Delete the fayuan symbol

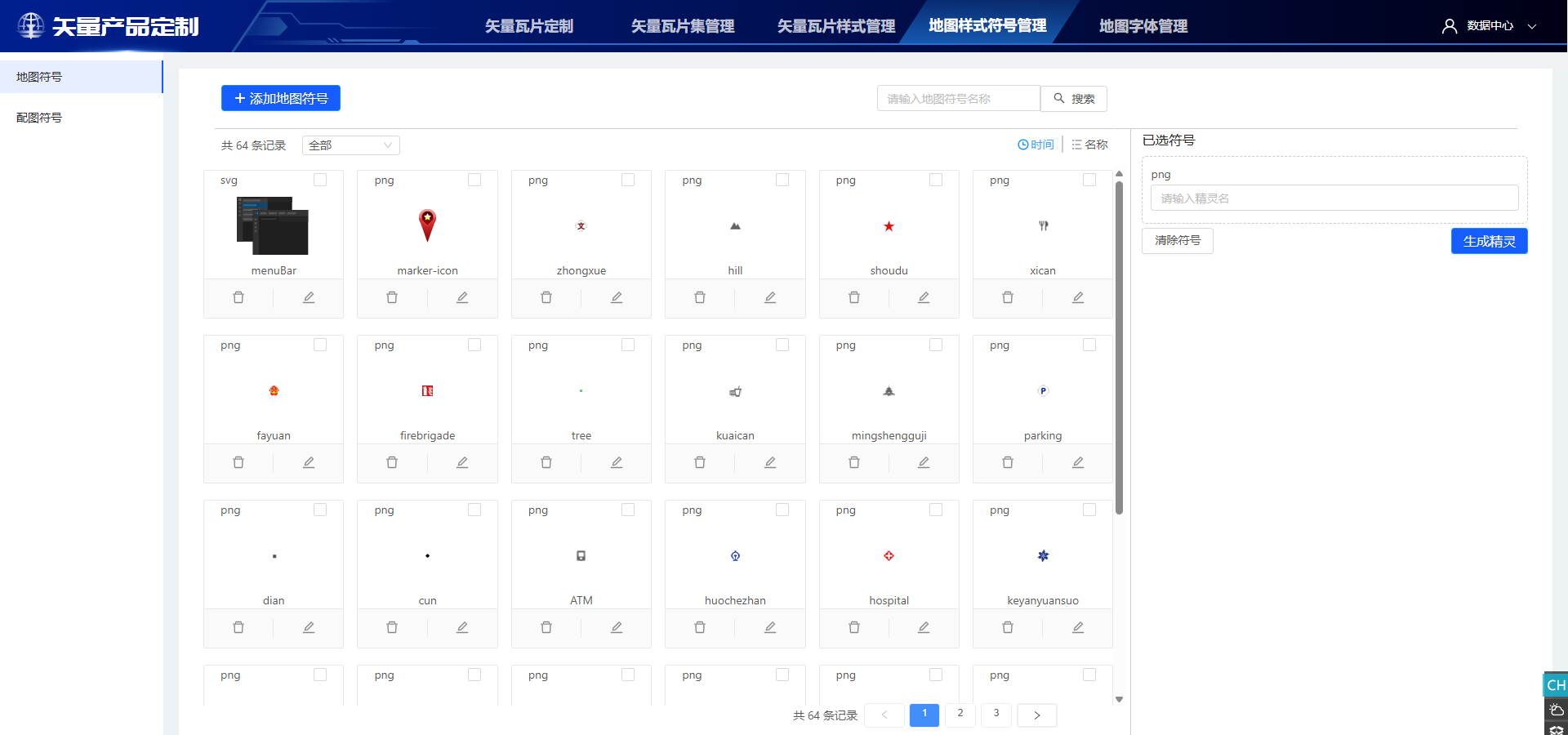pyautogui.click(x=238, y=462)
